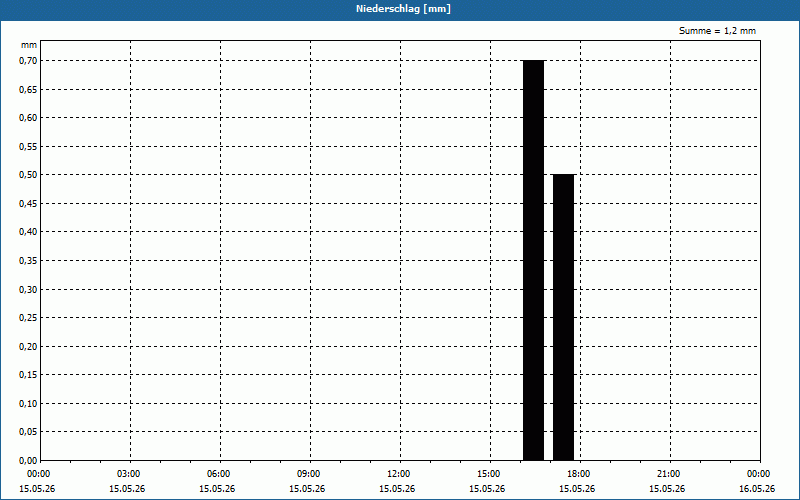
Task: Click the 0,60 y-axis value
Action: [x=28, y=118]
